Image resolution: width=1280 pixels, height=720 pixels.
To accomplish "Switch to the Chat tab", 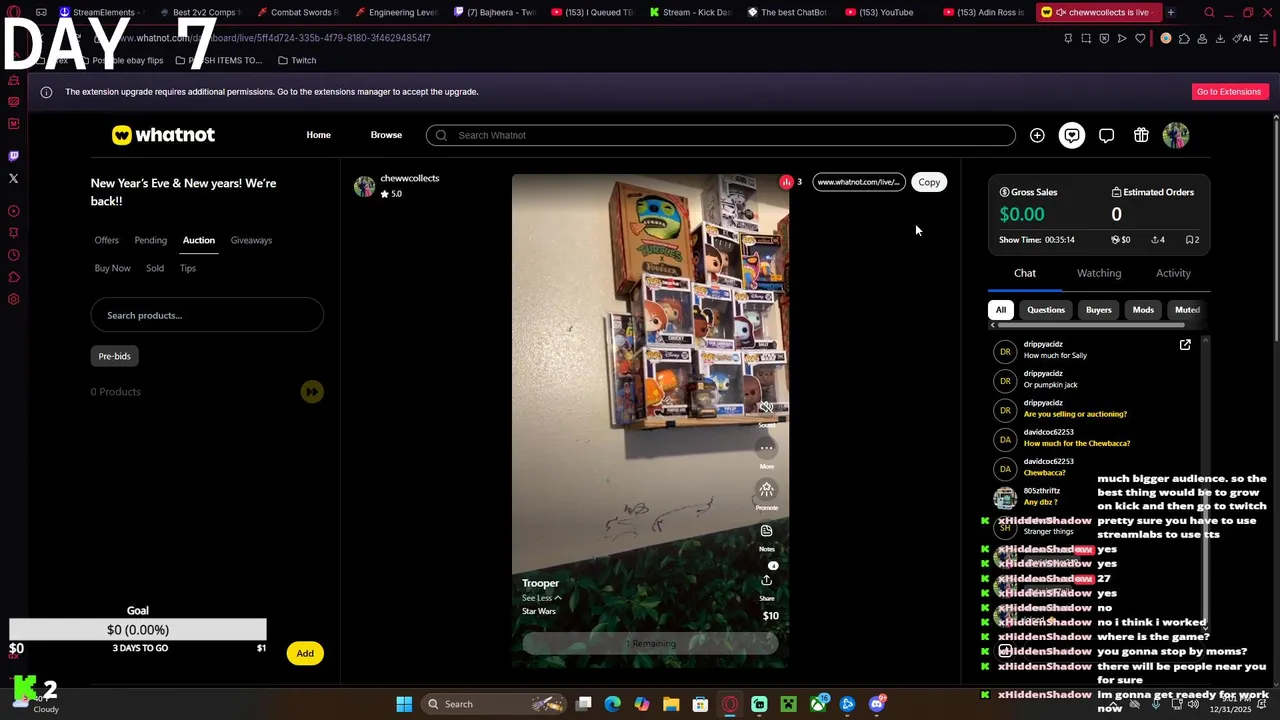I will pyautogui.click(x=1025, y=273).
